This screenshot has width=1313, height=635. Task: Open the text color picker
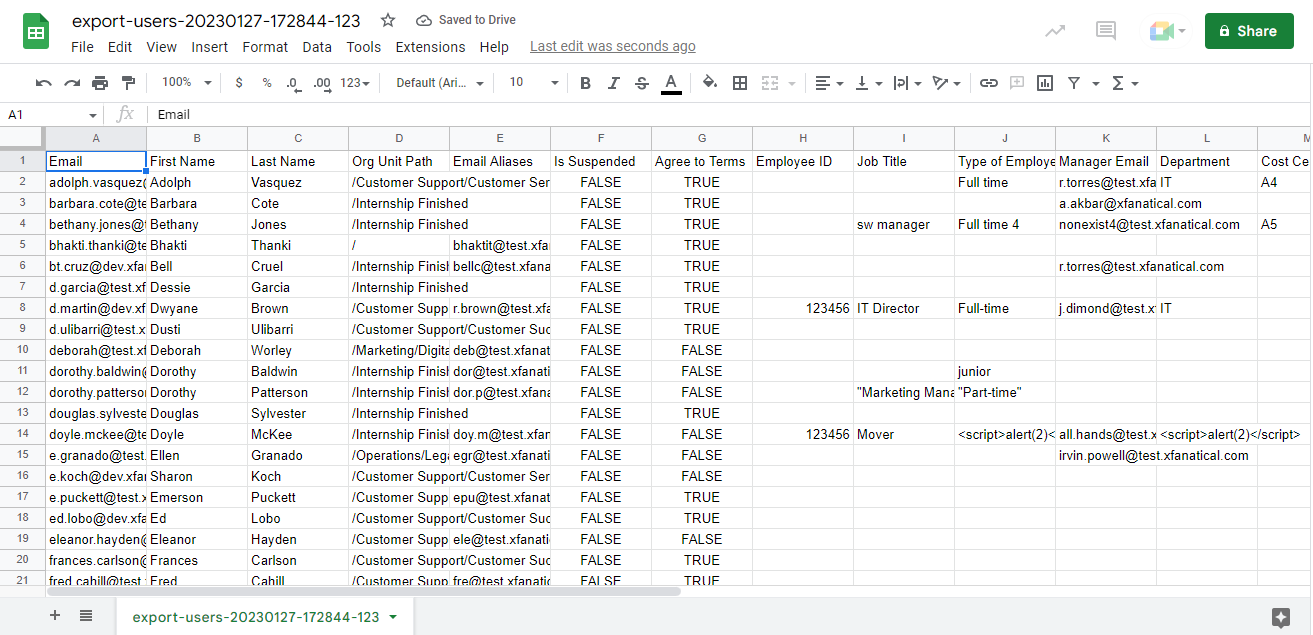pyautogui.click(x=671, y=83)
